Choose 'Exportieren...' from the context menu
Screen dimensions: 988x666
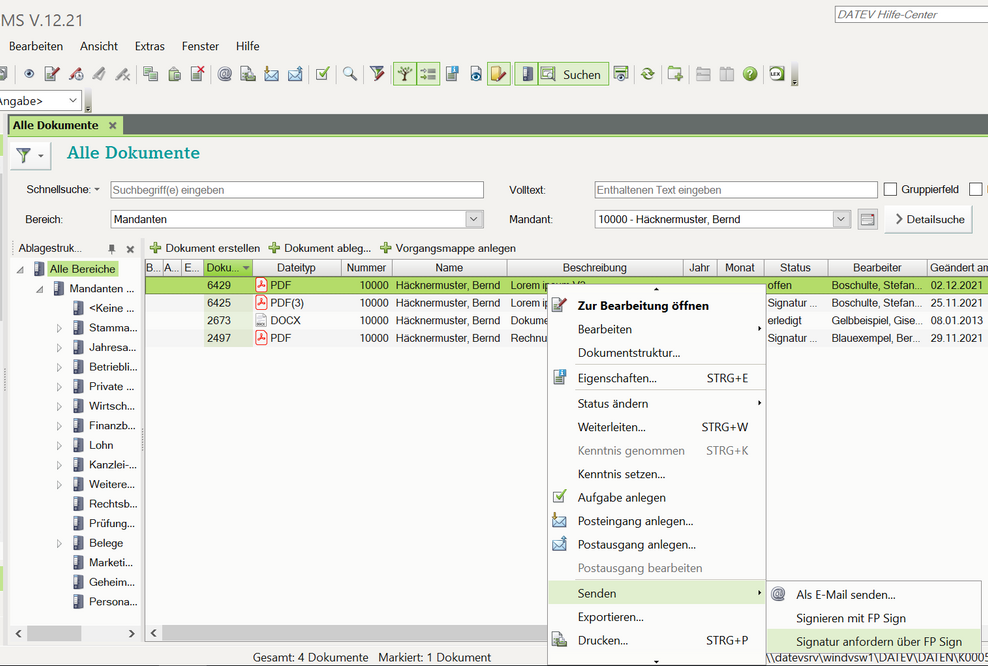click(610, 617)
